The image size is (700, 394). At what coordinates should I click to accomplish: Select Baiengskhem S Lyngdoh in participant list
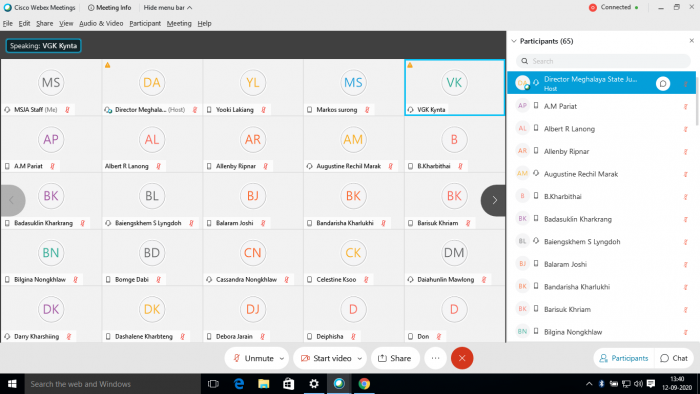(601, 241)
